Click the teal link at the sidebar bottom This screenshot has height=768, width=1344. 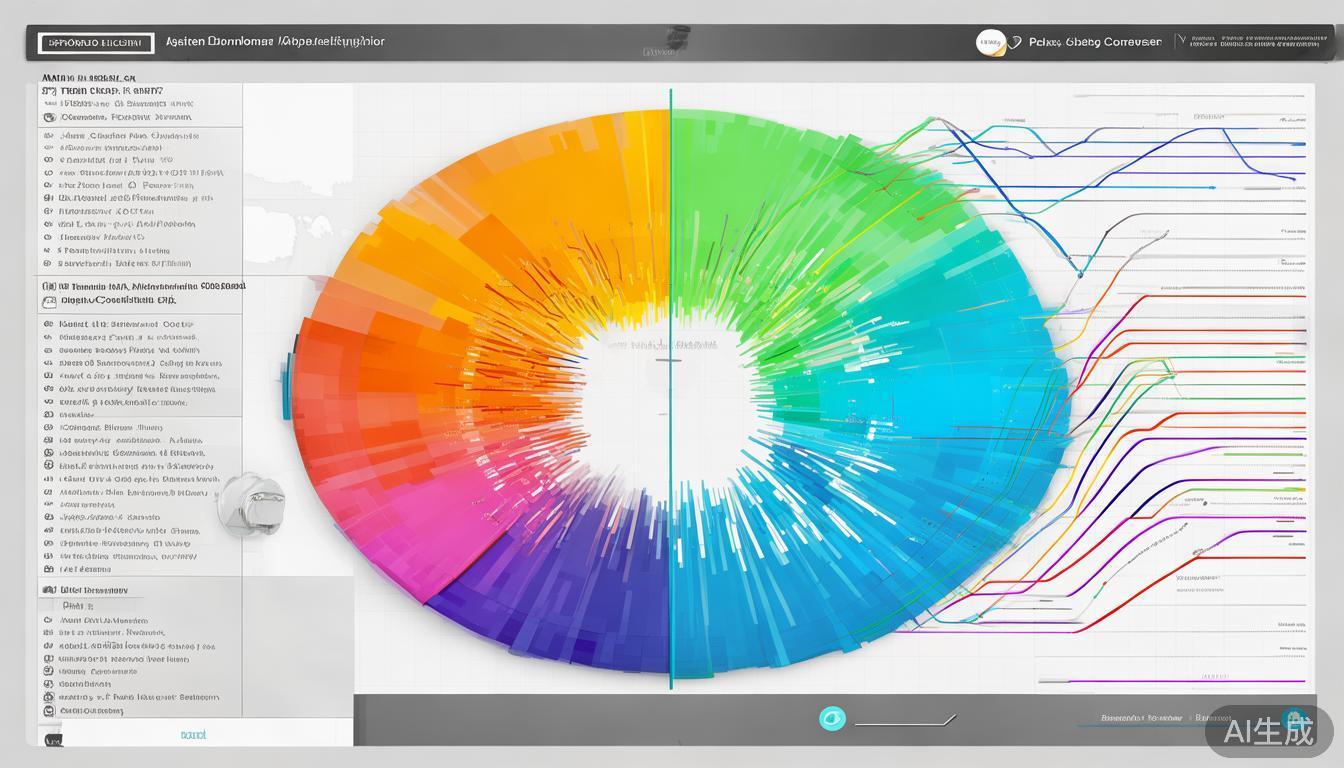click(193, 734)
